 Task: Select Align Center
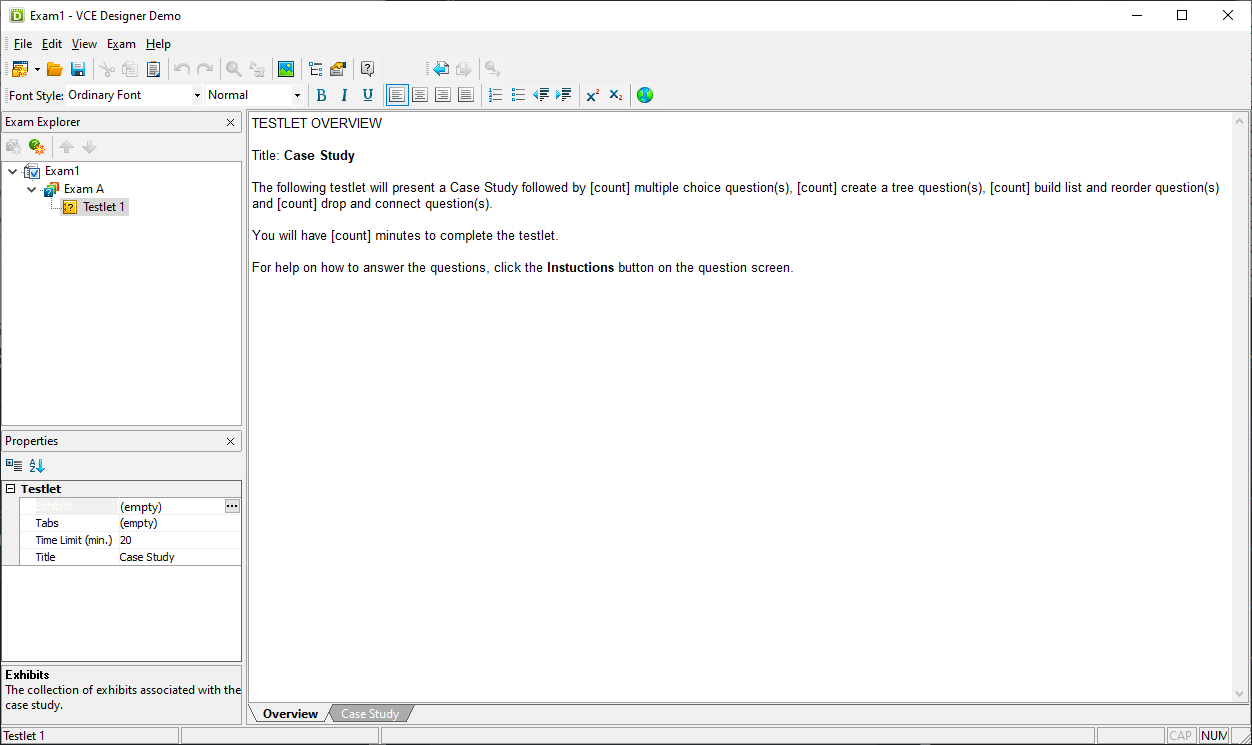pyautogui.click(x=420, y=95)
